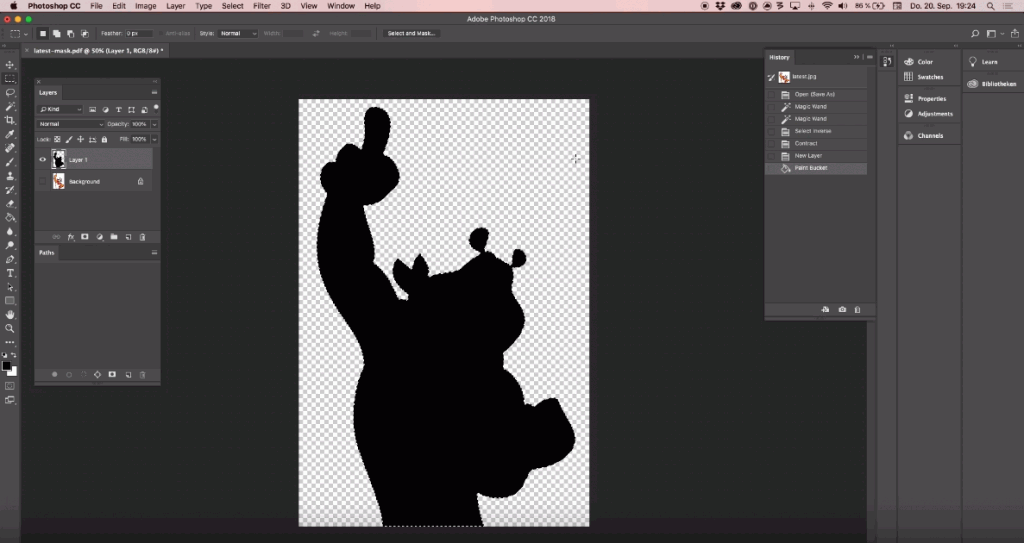The height and width of the screenshot is (543, 1024).
Task: Select the Lasso tool
Action: pyautogui.click(x=10, y=92)
